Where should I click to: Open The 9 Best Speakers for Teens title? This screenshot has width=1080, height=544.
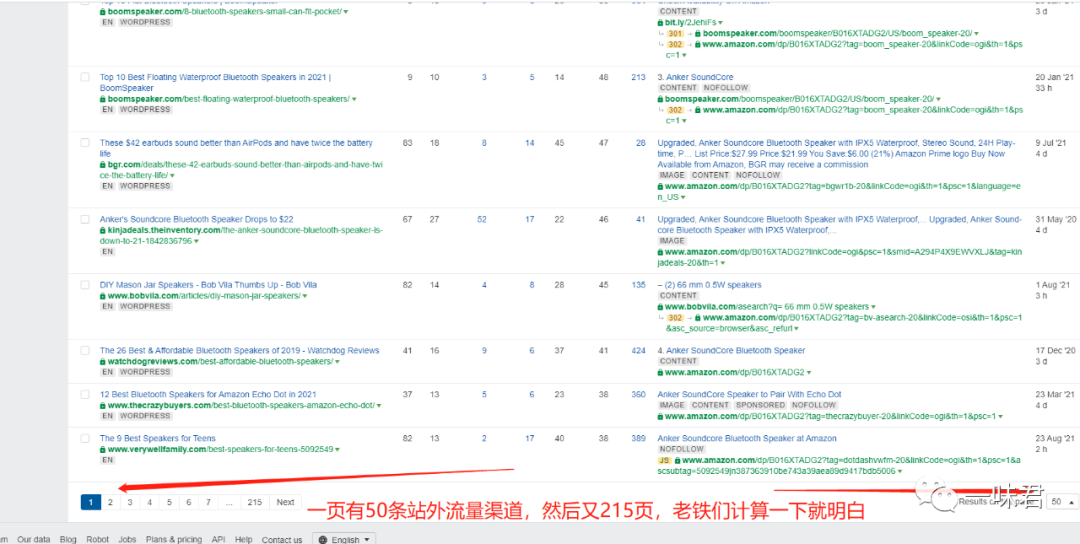tap(158, 438)
